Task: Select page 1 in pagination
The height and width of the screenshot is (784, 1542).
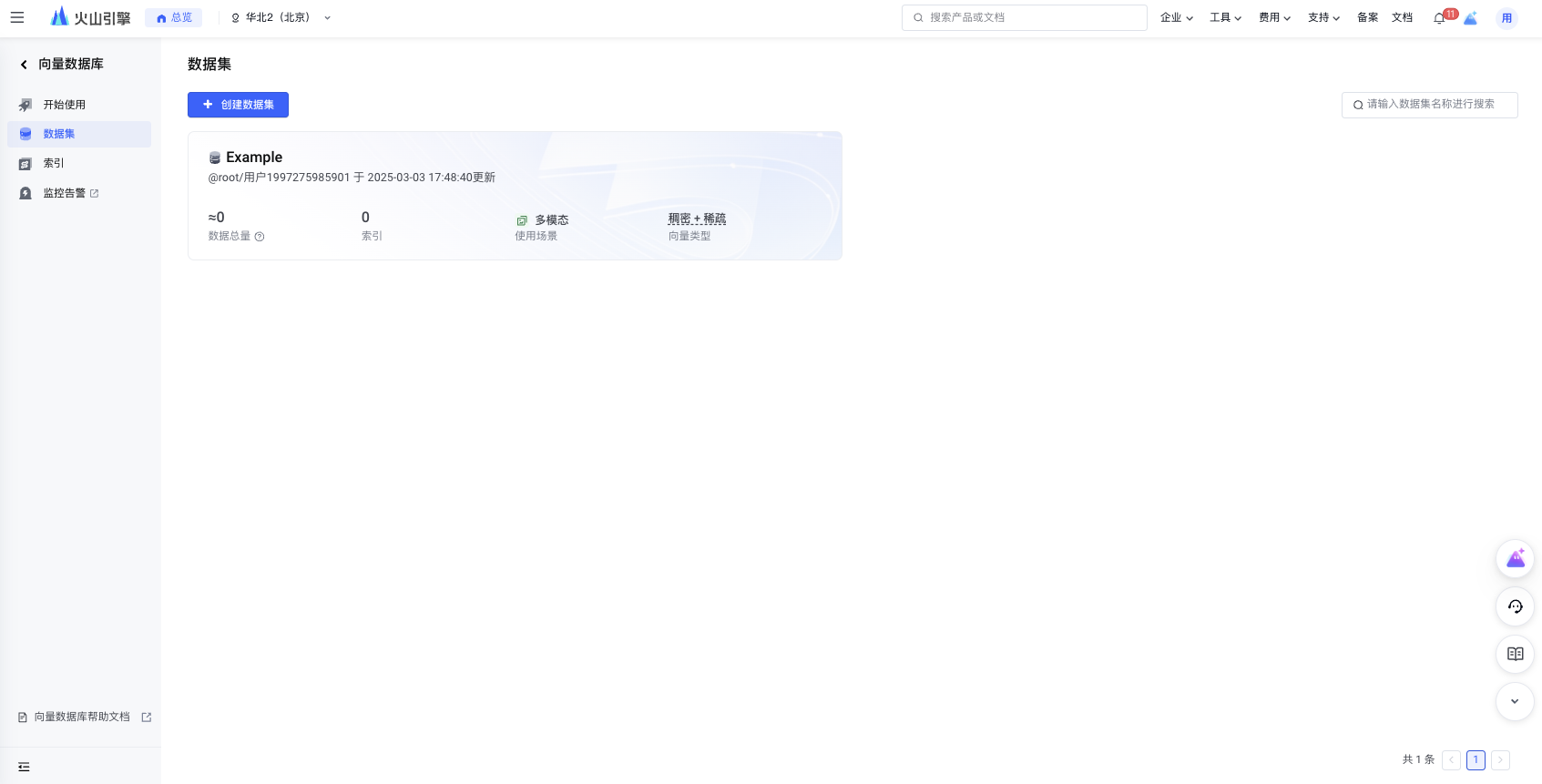Action: 1476,759
